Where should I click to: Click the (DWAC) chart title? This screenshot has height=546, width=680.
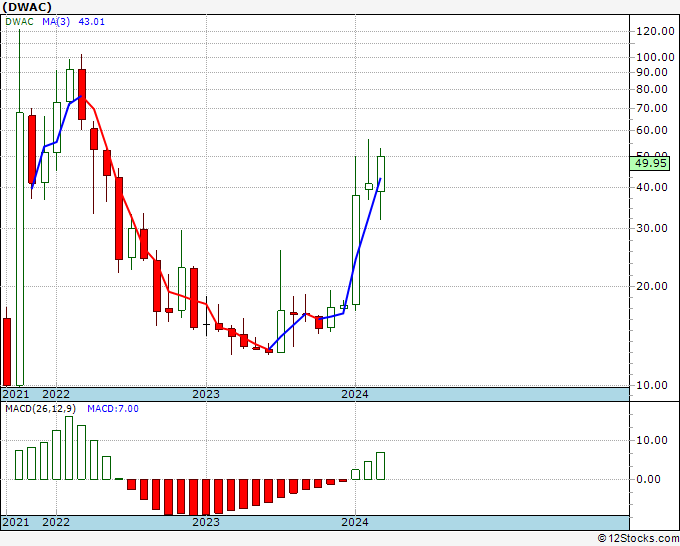pos(27,7)
